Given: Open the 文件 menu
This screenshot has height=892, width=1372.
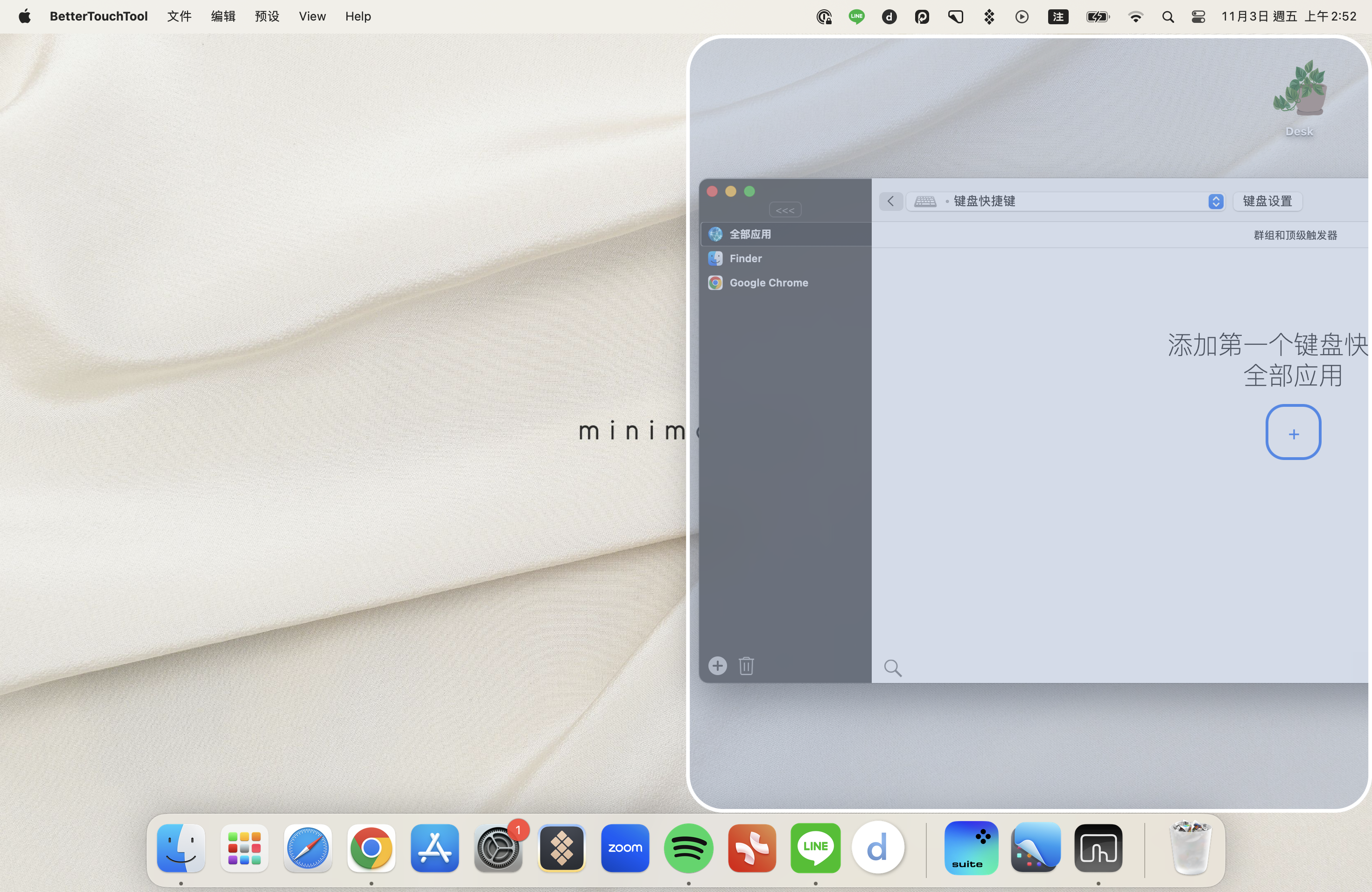Looking at the screenshot, I should click(179, 16).
